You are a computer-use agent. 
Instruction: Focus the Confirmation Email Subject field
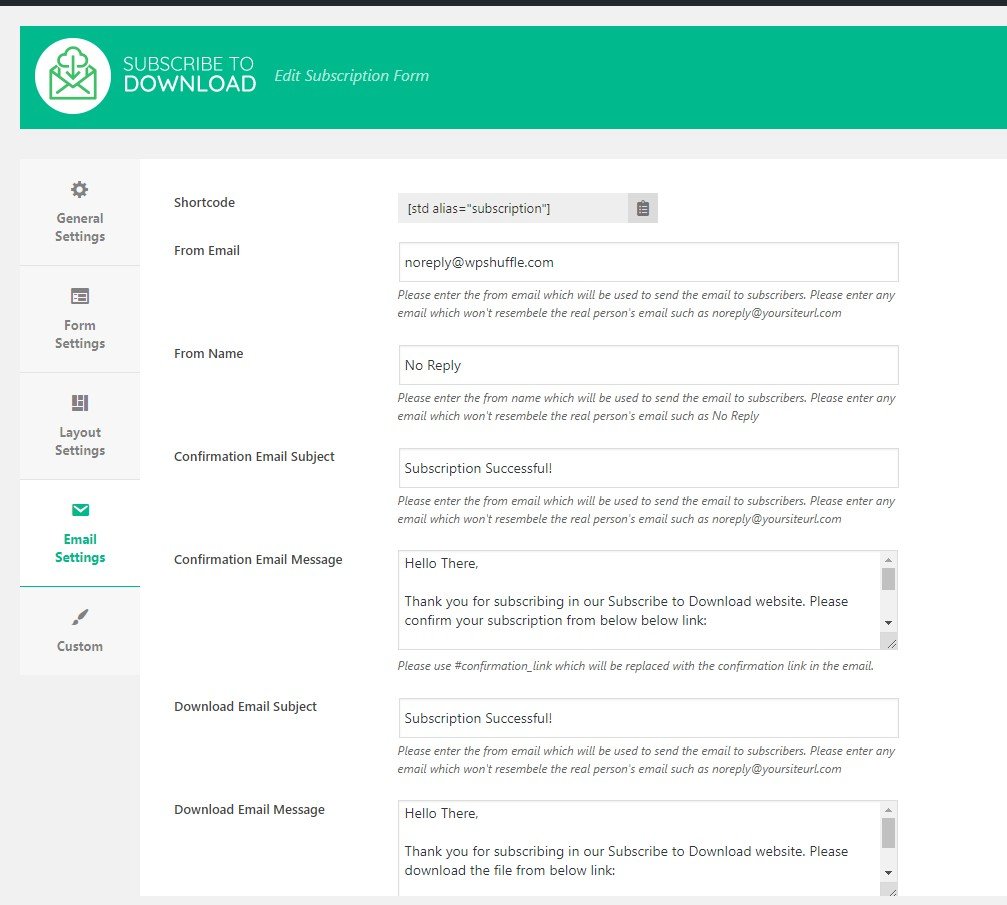point(648,468)
